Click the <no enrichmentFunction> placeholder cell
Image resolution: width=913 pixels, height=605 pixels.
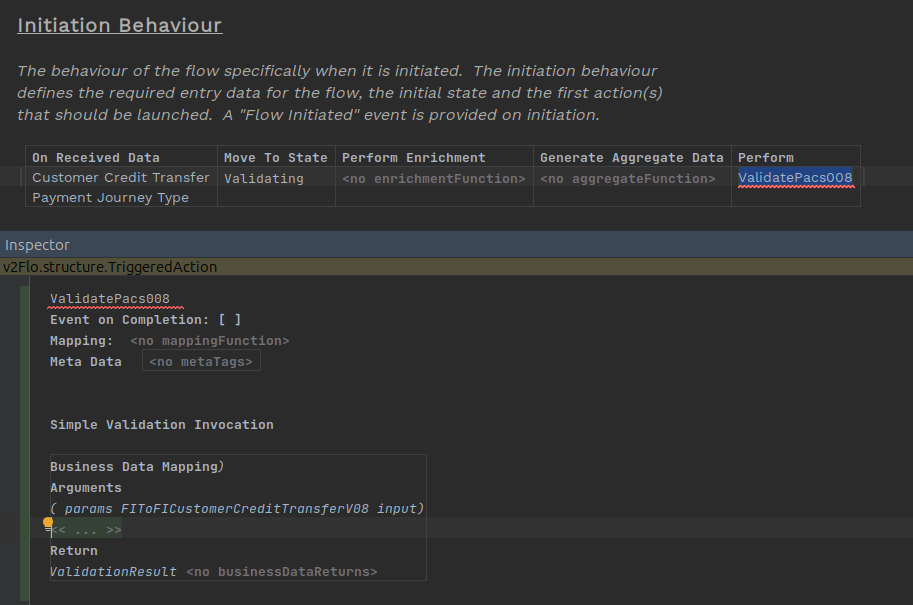point(433,179)
